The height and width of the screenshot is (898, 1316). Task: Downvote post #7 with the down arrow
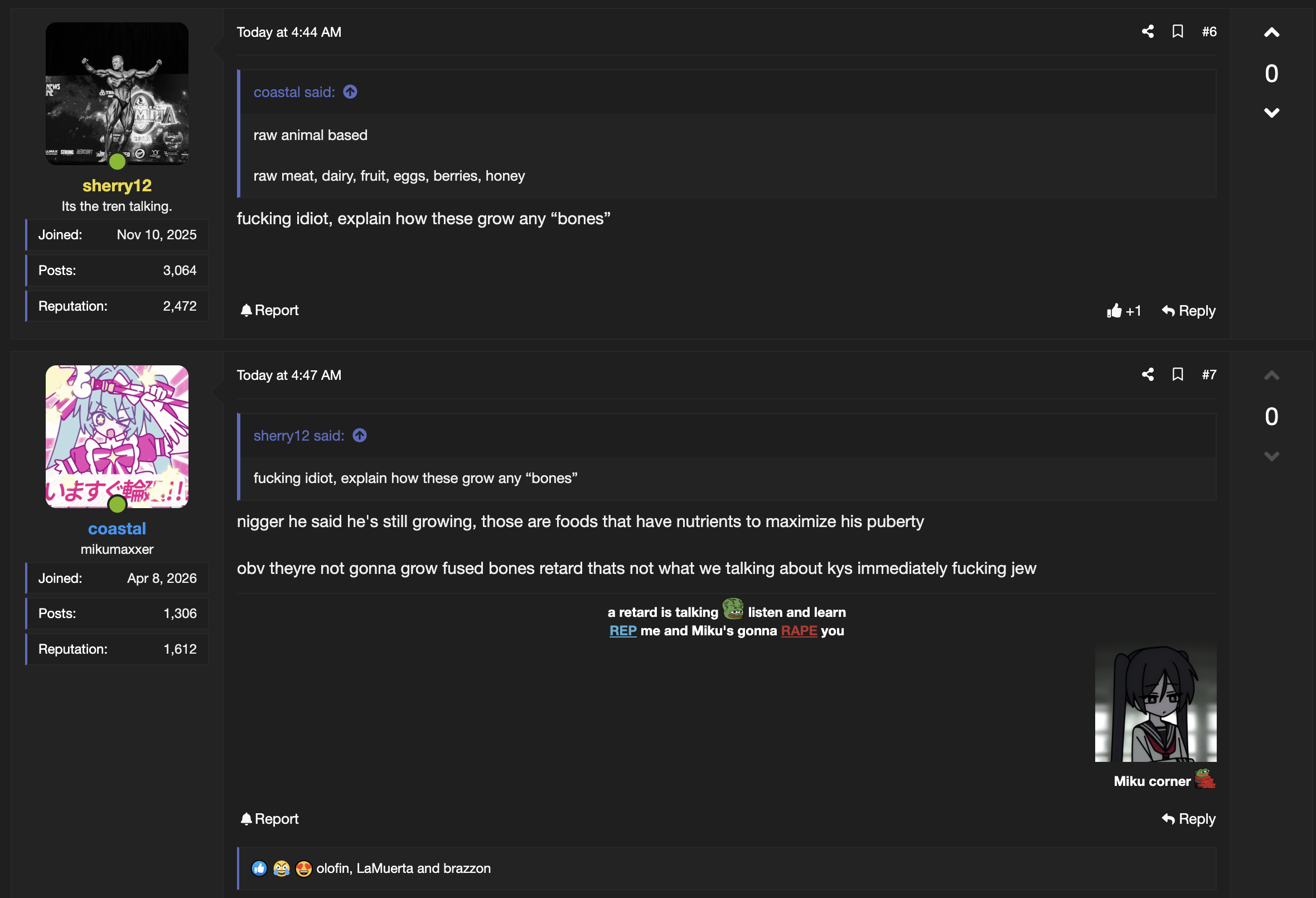coord(1271,456)
